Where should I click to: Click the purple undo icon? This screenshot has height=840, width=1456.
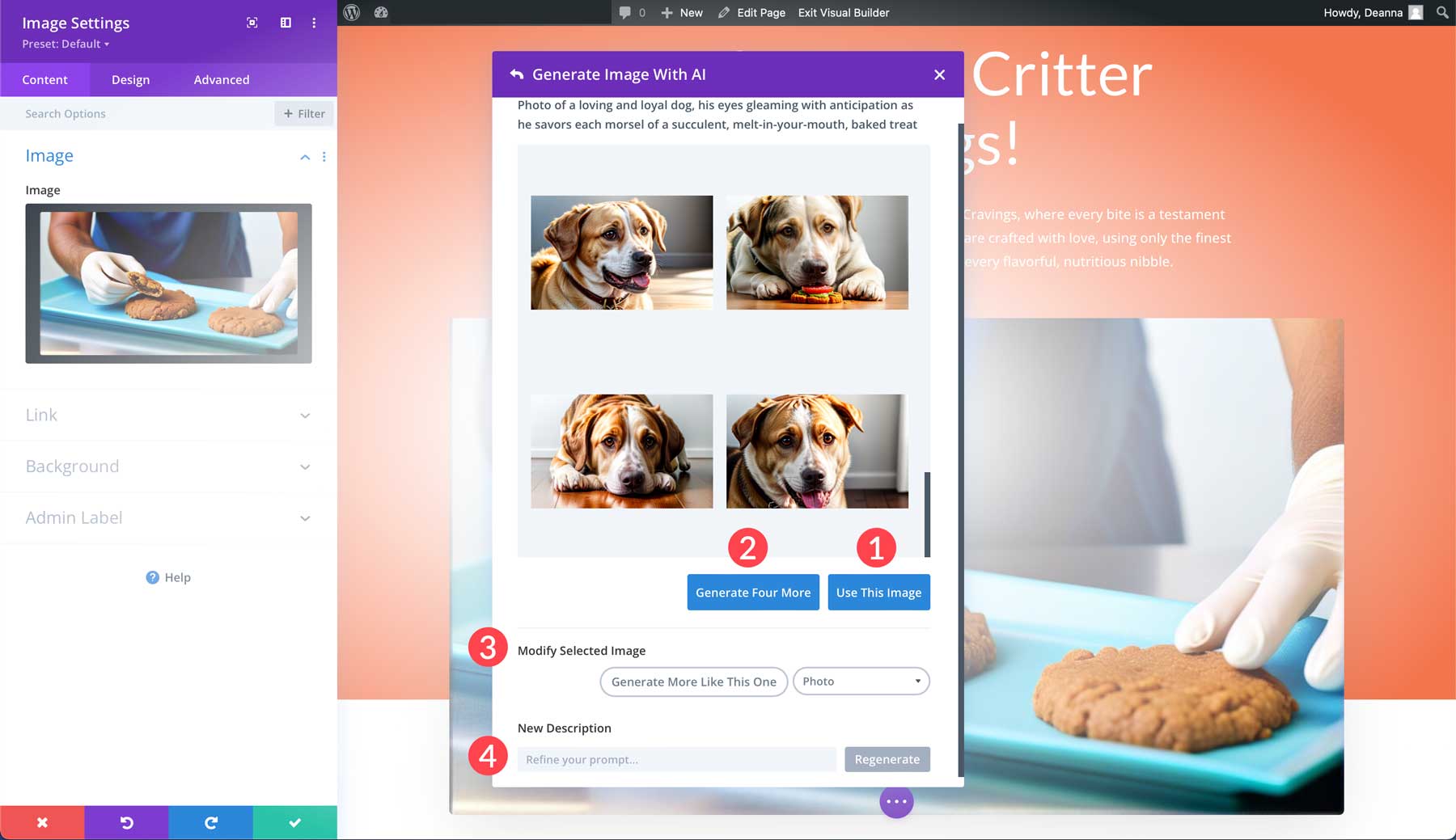(126, 822)
